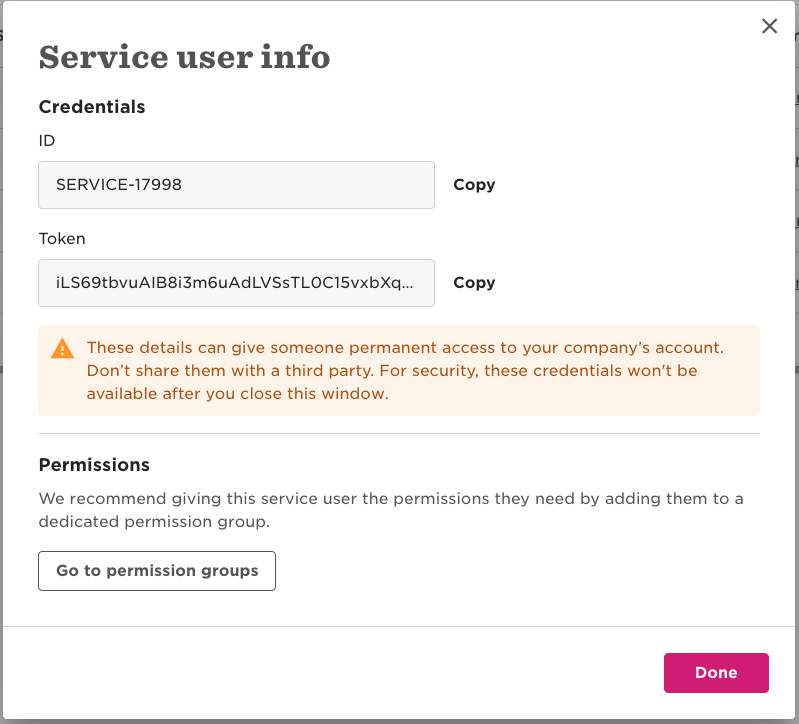Click inside the Token text field
Image resolution: width=799 pixels, height=724 pixels.
pyautogui.click(x=236, y=283)
